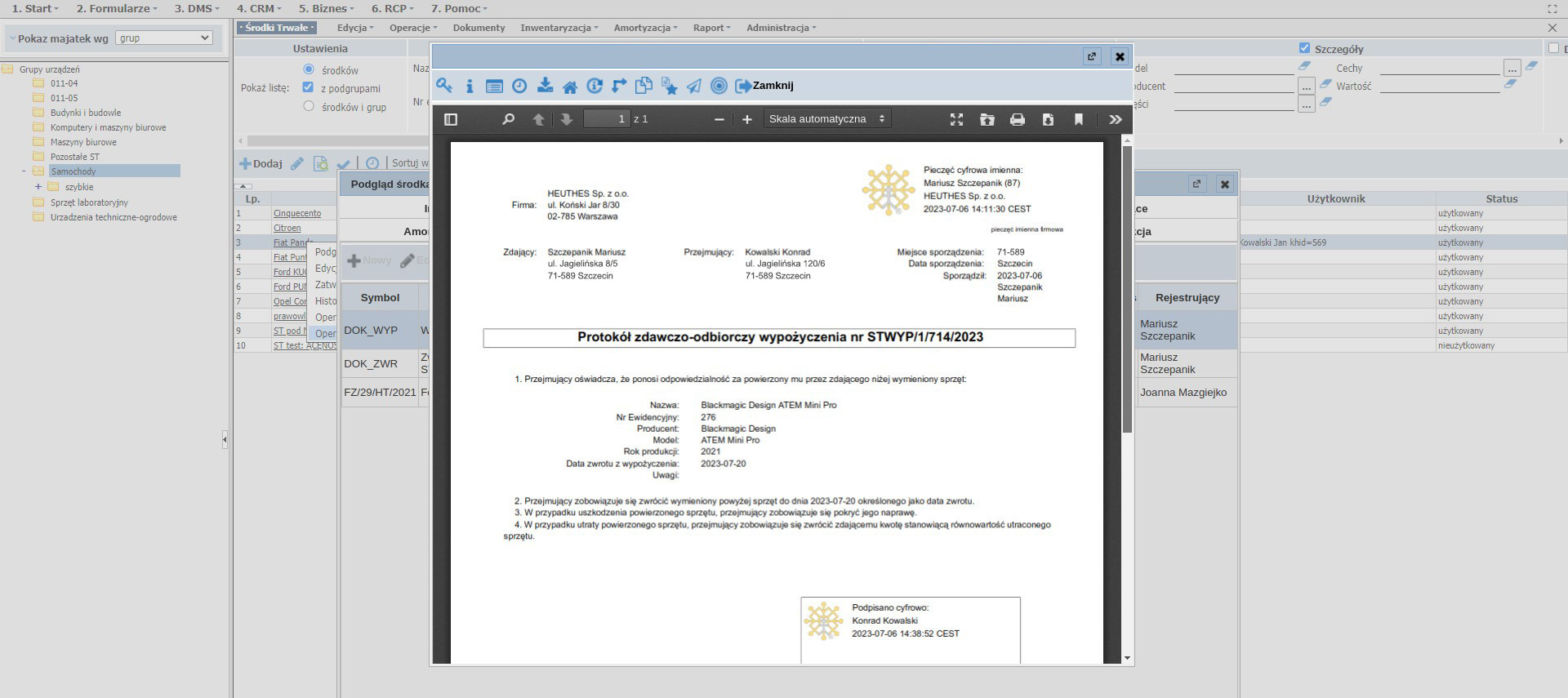
Task: Open the Dokumenty menu
Action: [x=479, y=28]
